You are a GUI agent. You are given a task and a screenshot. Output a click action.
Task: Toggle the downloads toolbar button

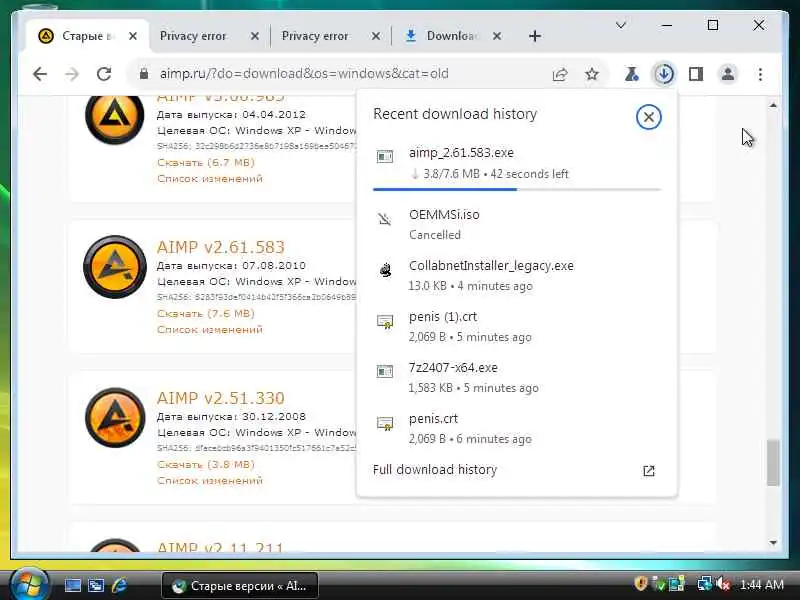[x=664, y=74]
